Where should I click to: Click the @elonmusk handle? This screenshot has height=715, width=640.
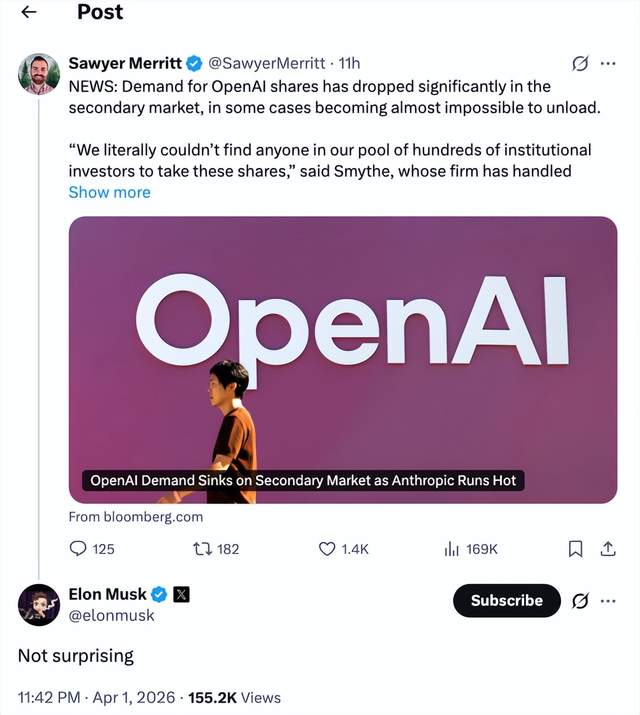[x=111, y=616]
